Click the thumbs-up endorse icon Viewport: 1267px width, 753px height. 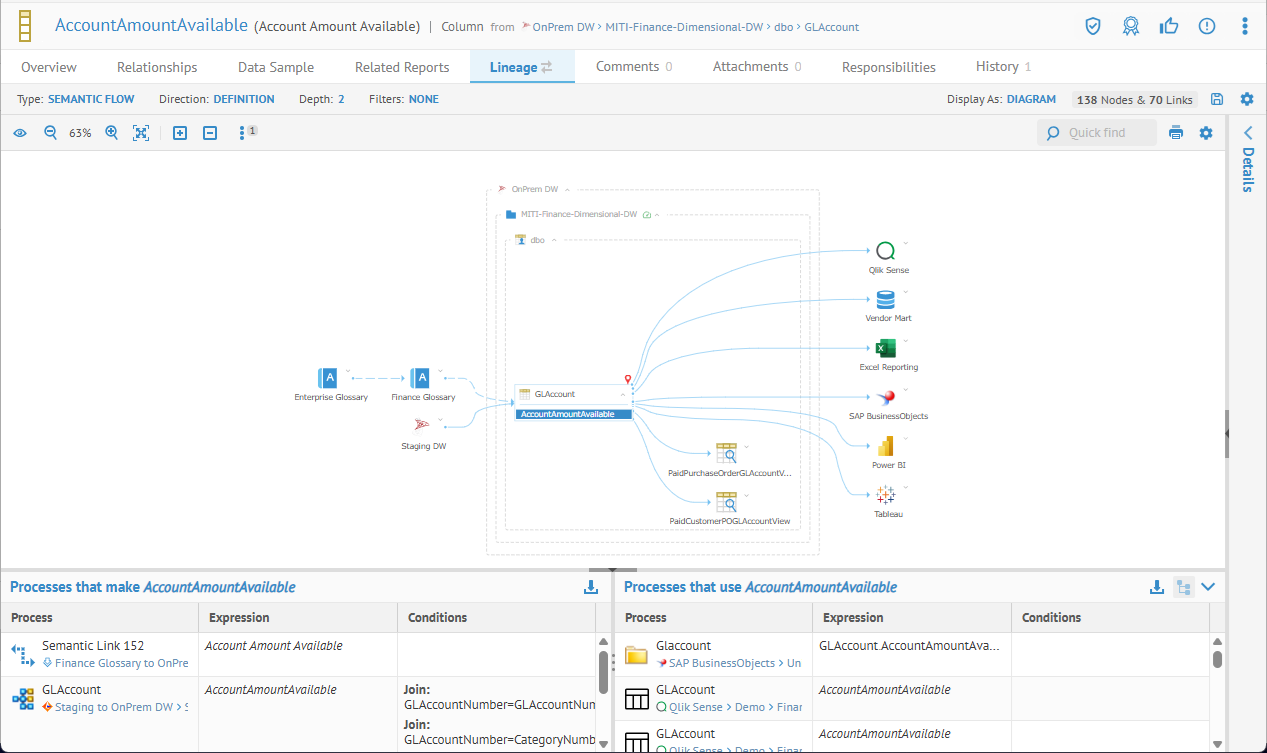tap(1168, 26)
